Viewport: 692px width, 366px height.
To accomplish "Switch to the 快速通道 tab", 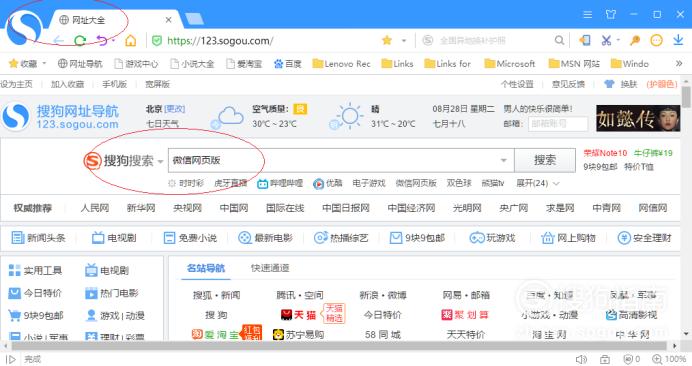I will [x=270, y=268].
